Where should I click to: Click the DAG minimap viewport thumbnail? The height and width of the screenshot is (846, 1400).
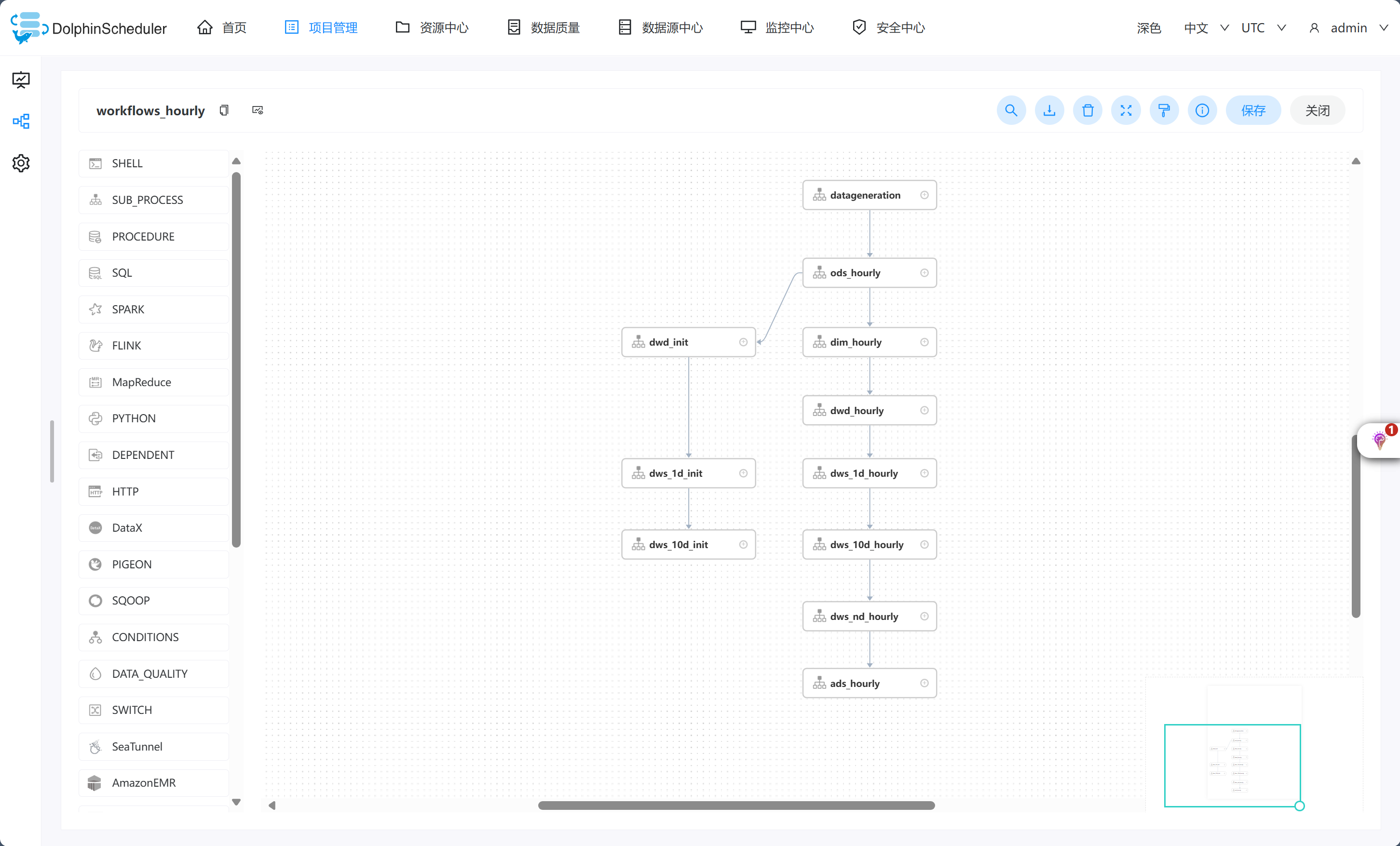[1232, 765]
